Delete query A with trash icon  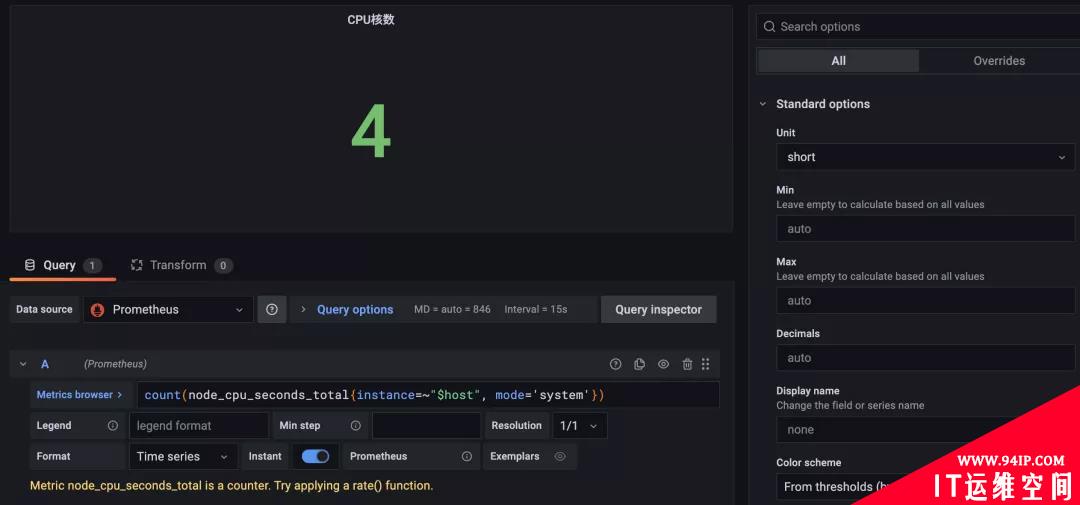point(687,364)
